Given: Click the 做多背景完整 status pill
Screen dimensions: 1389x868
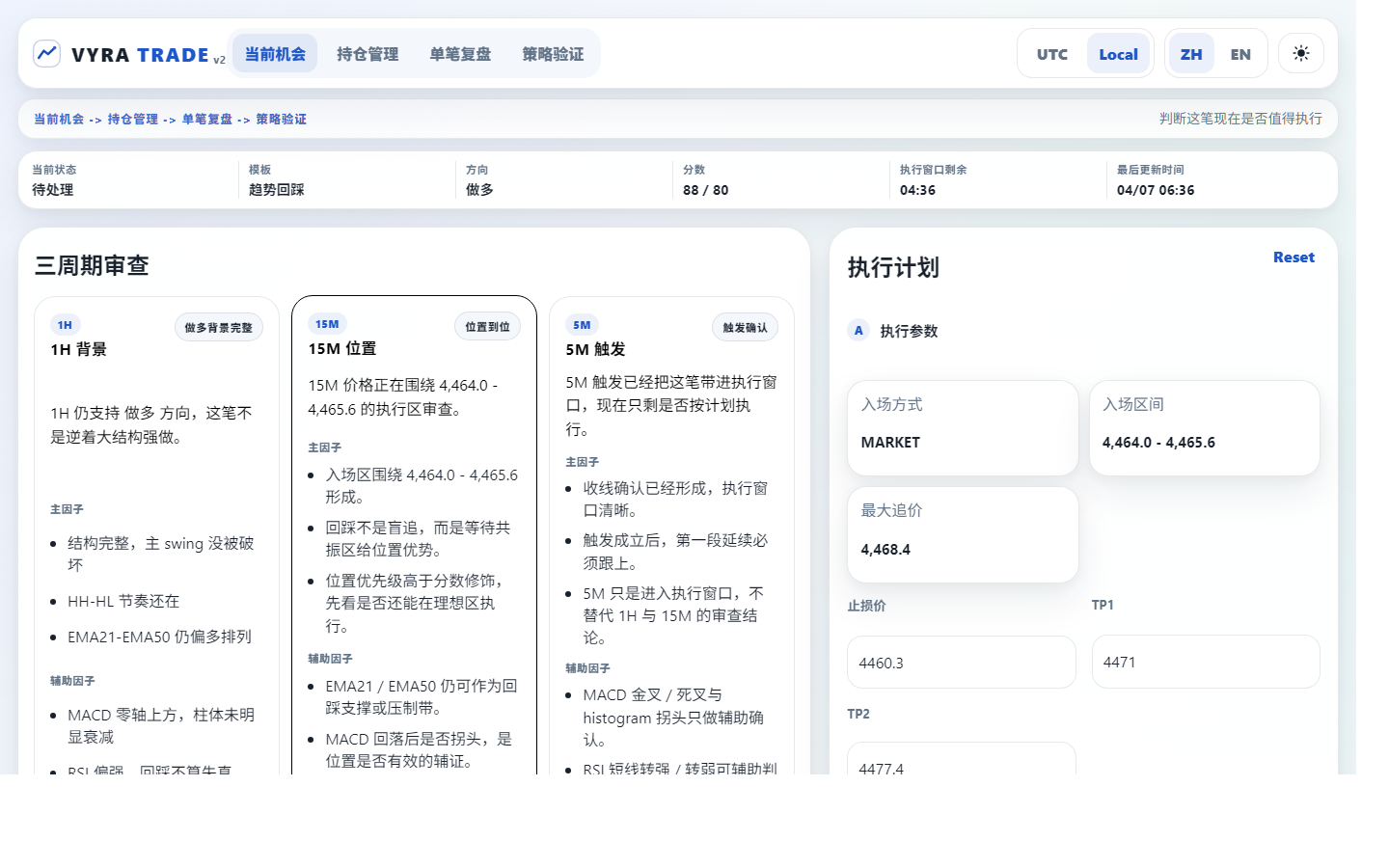Looking at the screenshot, I should (x=219, y=327).
